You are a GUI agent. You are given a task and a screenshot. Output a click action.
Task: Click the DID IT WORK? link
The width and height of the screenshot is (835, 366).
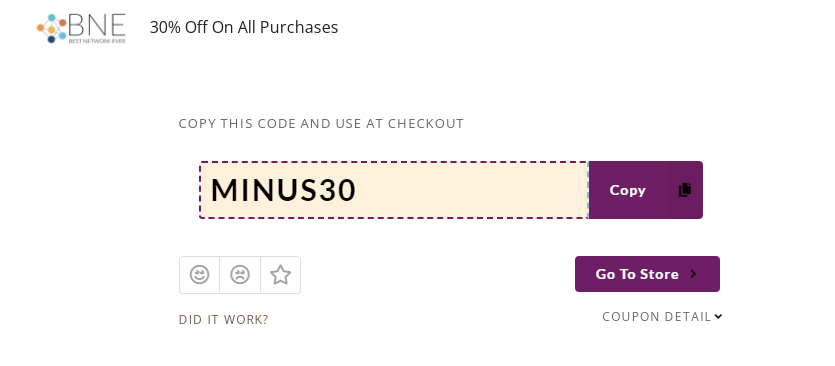pos(224,320)
